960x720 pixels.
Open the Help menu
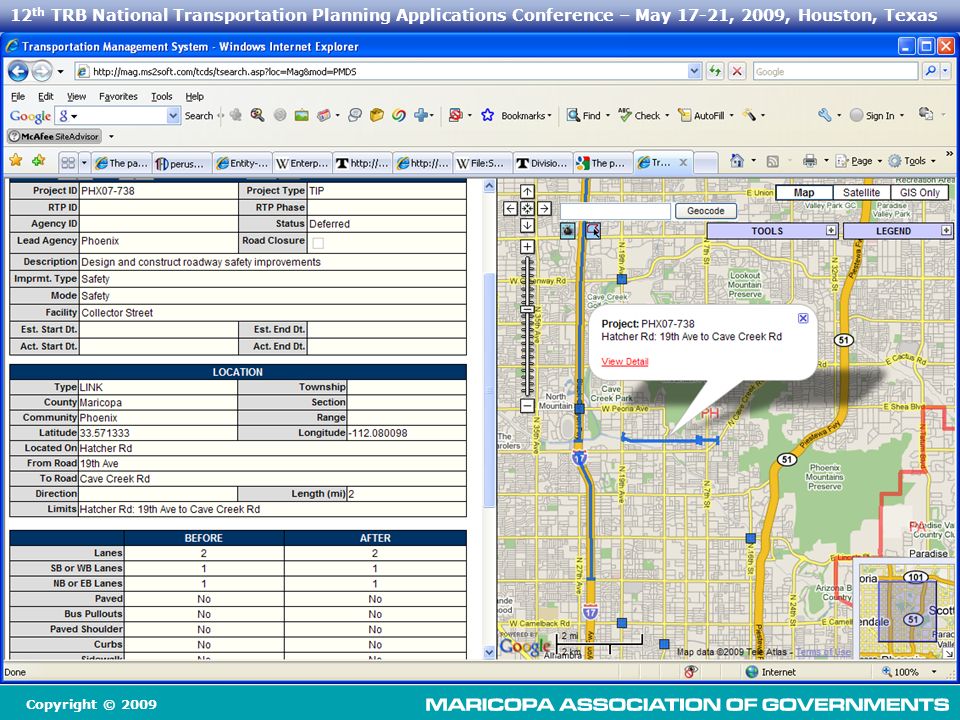tap(195, 96)
